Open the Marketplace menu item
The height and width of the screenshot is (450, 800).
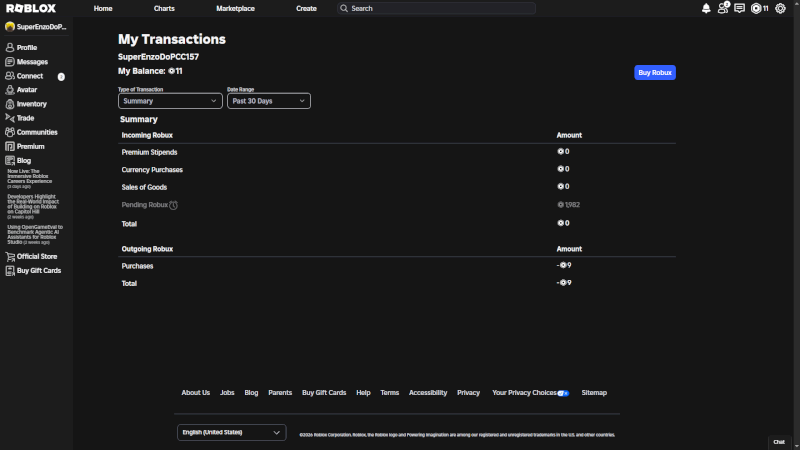(x=236, y=8)
